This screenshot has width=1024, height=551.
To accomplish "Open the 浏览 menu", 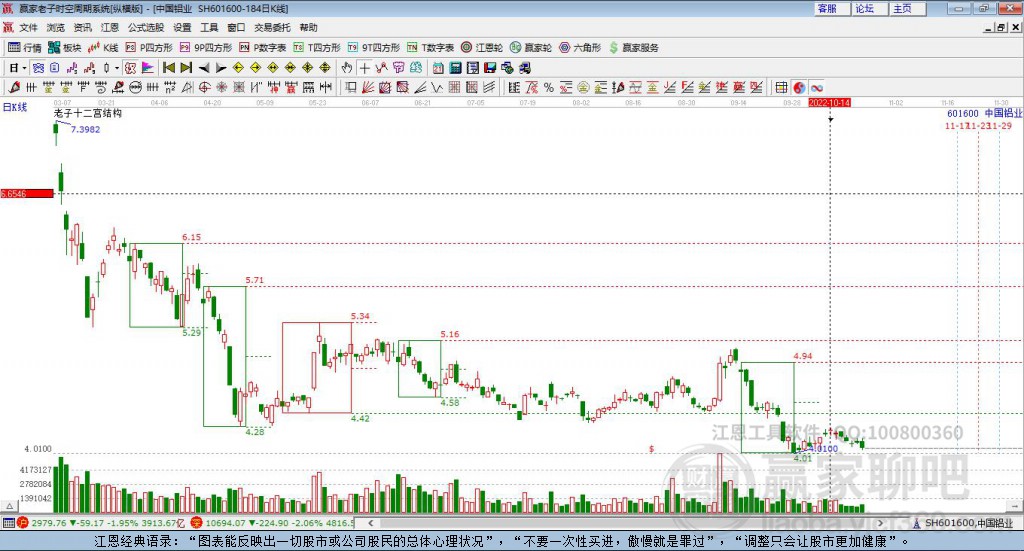I will click(x=56, y=27).
